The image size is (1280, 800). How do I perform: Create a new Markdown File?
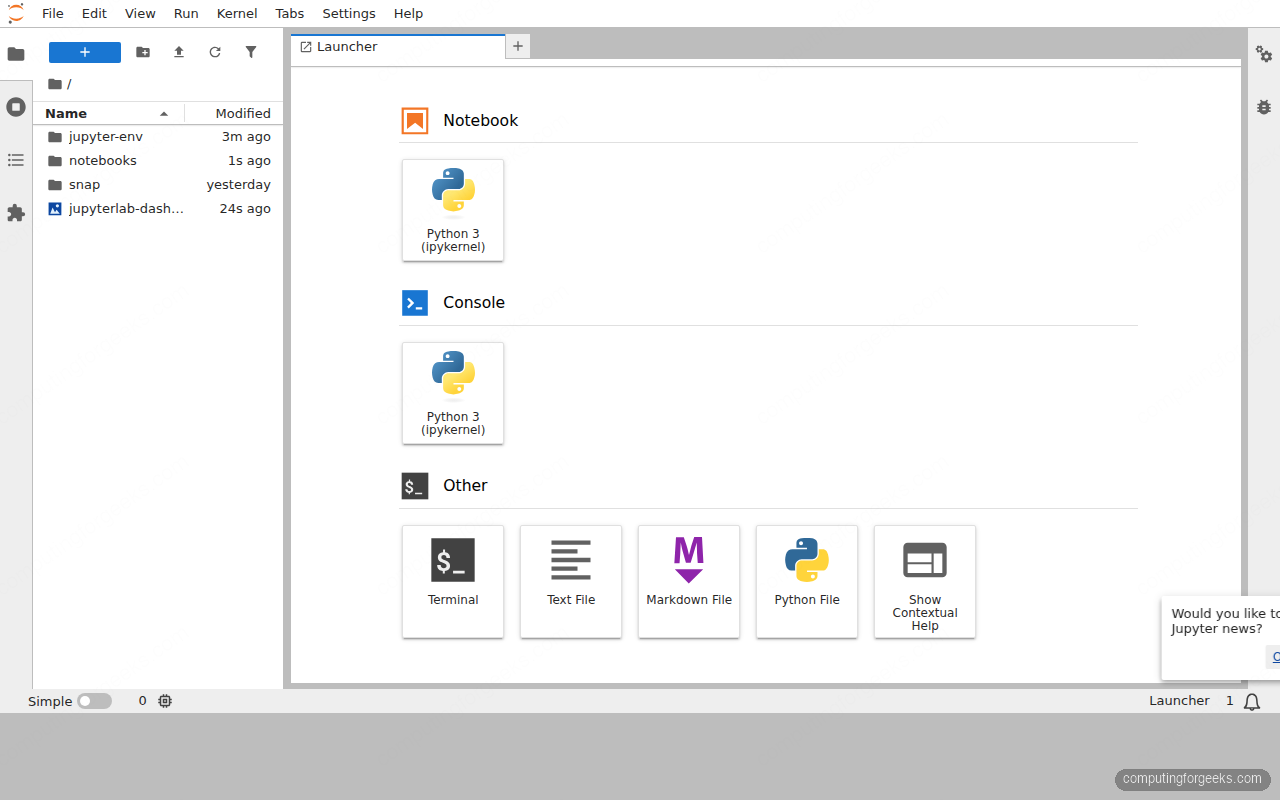[x=689, y=581]
